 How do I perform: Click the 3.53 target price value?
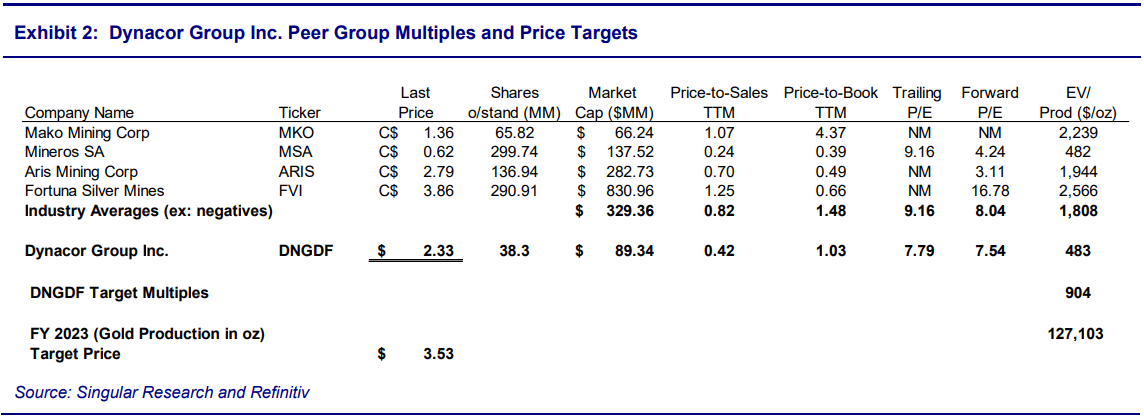click(x=438, y=354)
